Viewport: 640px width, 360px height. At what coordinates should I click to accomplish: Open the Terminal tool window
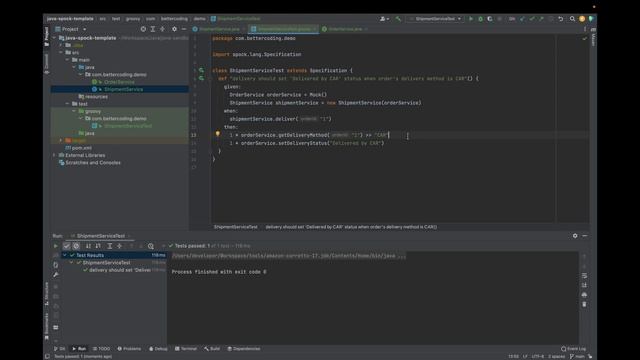(x=186, y=349)
